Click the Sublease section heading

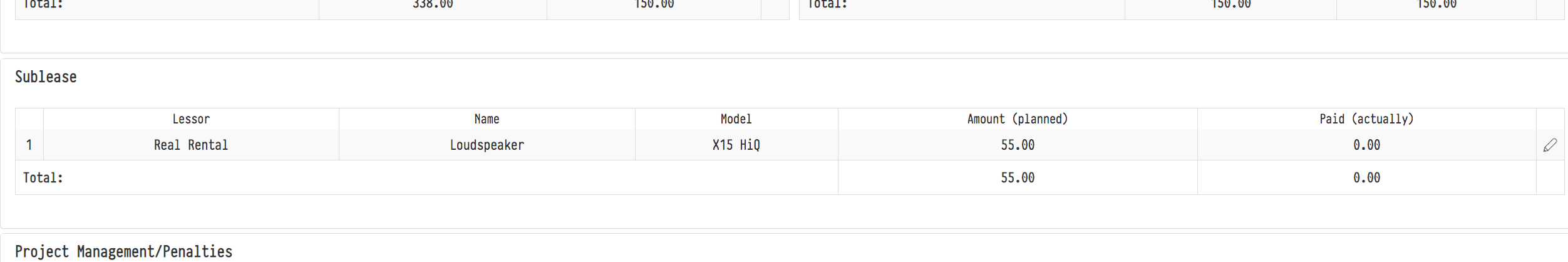pos(46,77)
